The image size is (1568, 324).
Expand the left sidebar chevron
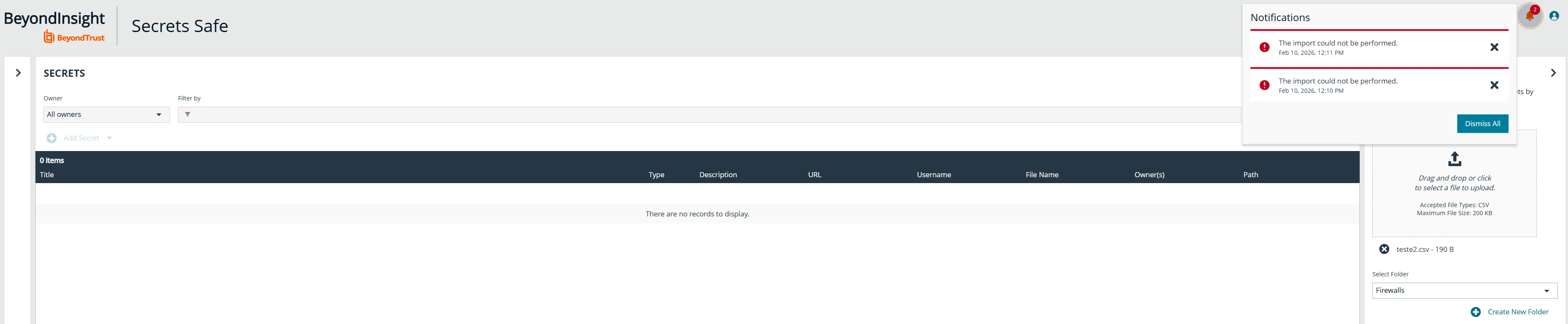(x=18, y=73)
